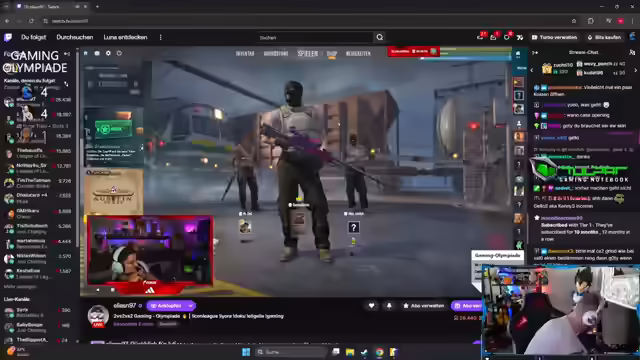Open the reaction dropdown next to username

coord(191,306)
